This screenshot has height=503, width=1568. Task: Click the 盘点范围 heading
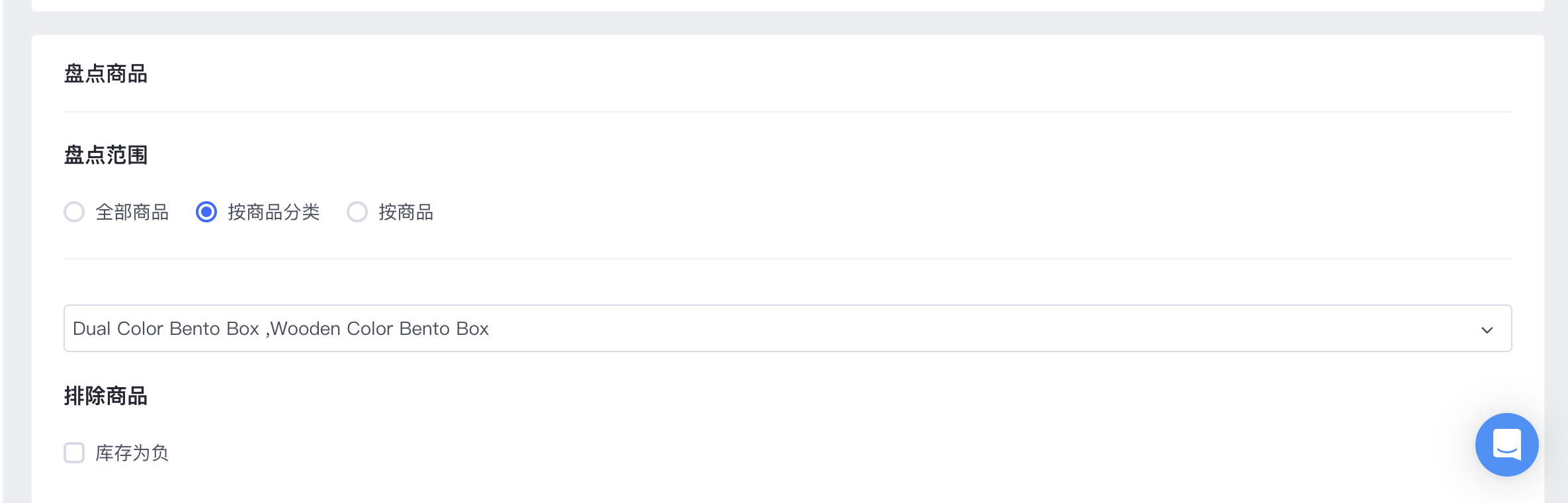coord(106,155)
